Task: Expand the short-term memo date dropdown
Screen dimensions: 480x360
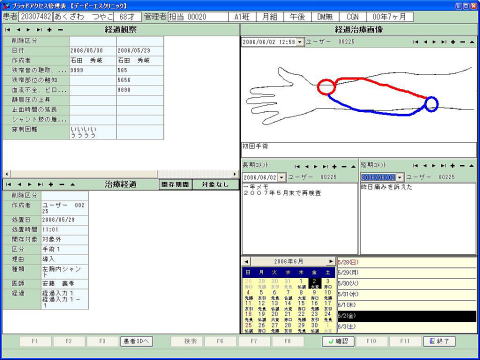Action: click(x=400, y=177)
